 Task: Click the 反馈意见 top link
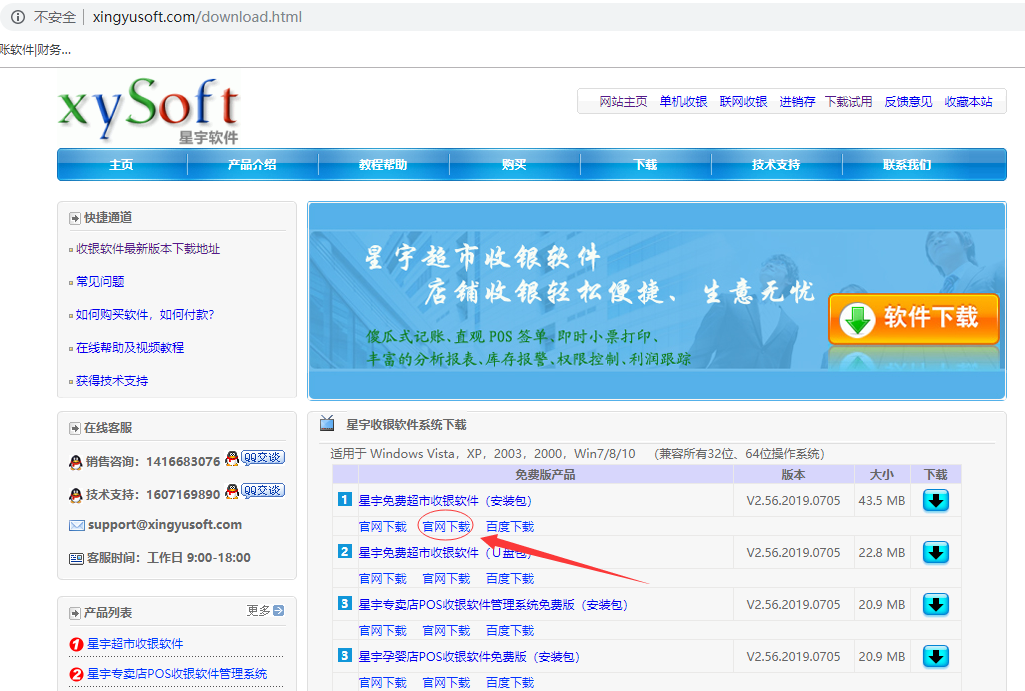pyautogui.click(x=909, y=101)
